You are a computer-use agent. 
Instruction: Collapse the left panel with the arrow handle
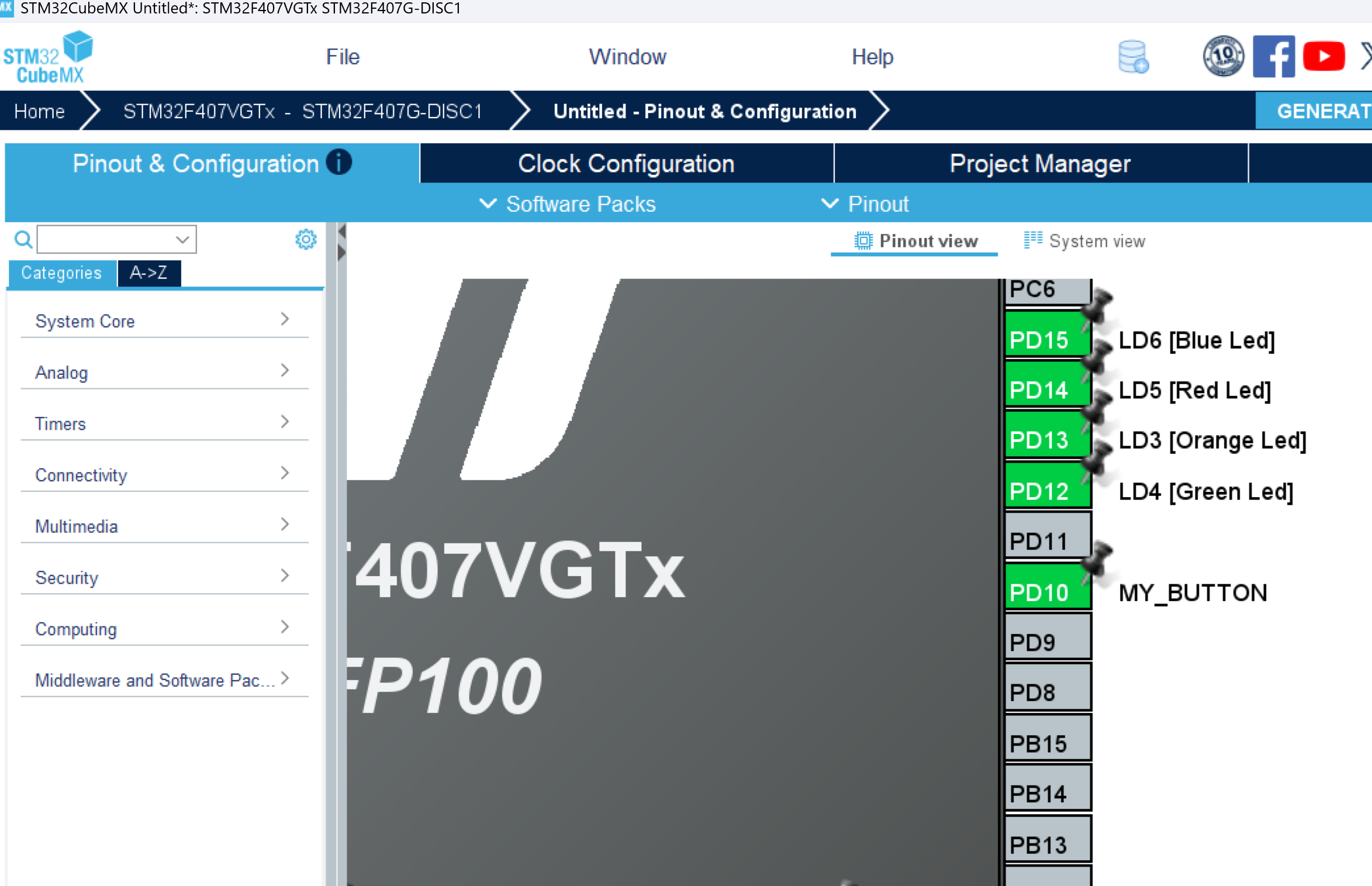[x=342, y=232]
